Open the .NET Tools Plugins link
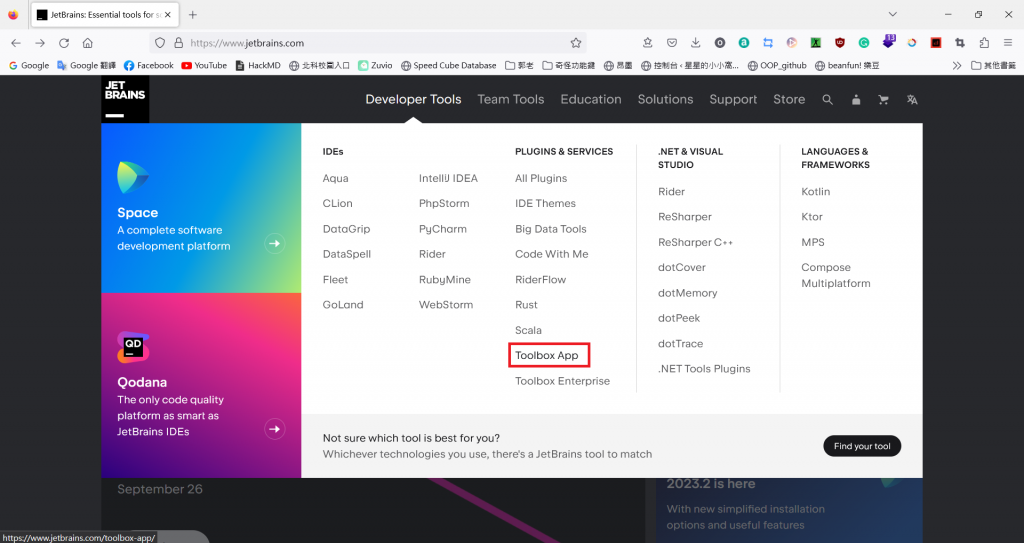The width and height of the screenshot is (1024, 543). coord(704,369)
